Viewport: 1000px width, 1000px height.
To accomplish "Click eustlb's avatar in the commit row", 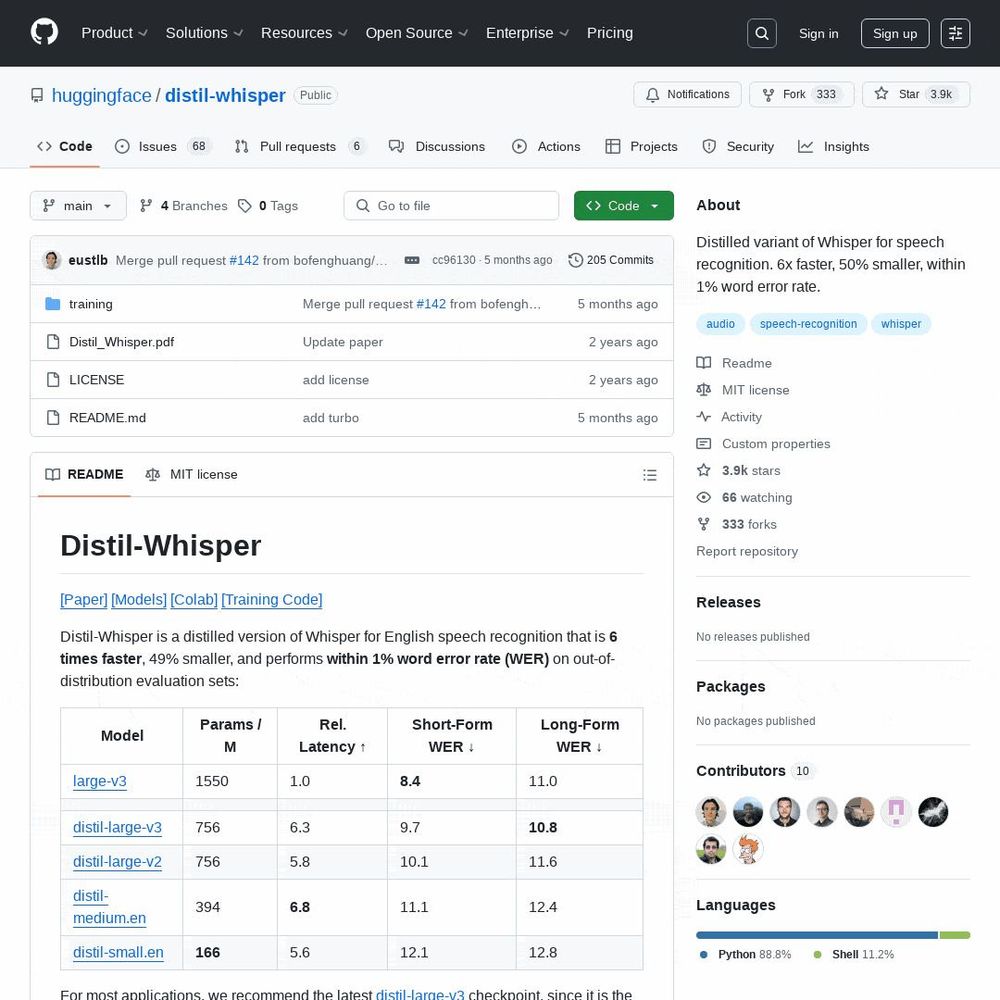I will (52, 260).
